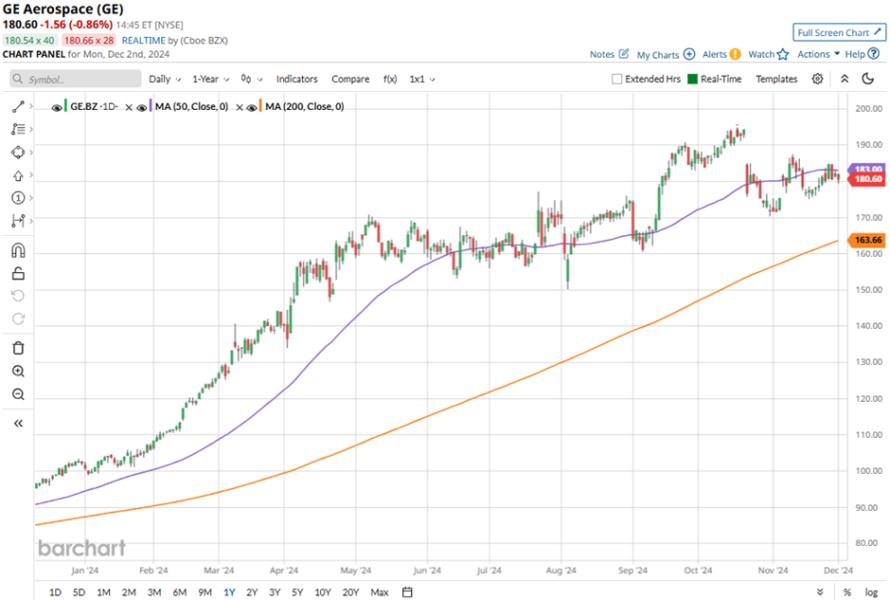
Task: Click the REALTIME link
Action: (x=144, y=40)
